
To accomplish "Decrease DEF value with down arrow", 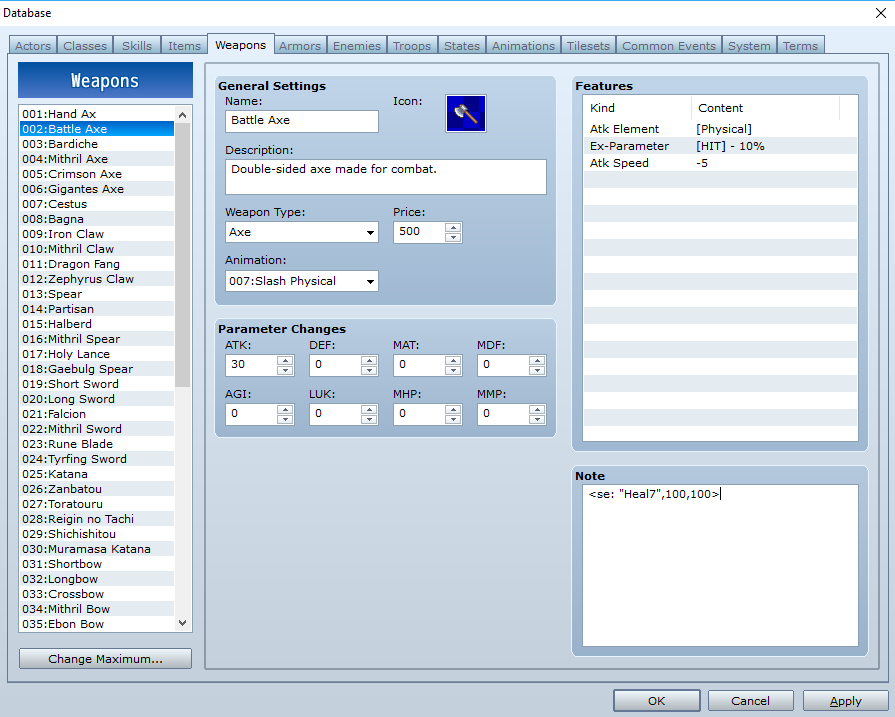I will coord(369,370).
